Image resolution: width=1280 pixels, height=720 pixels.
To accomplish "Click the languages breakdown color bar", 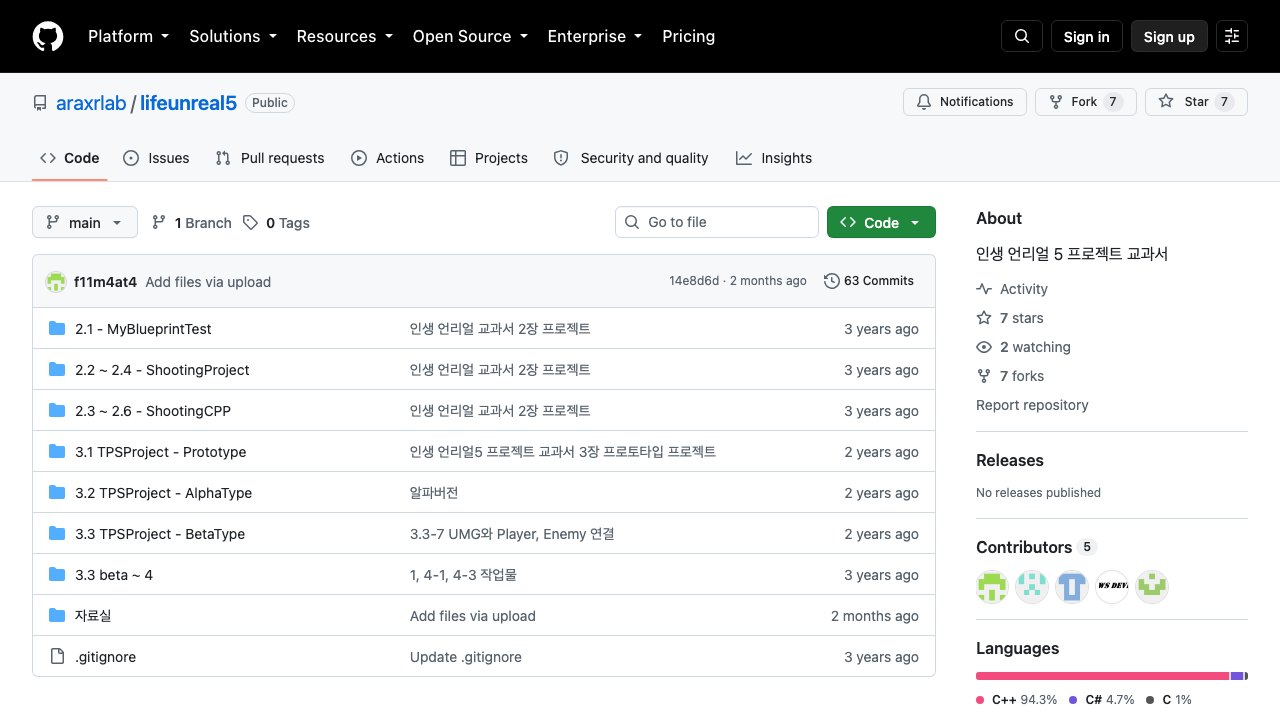I will pos(1112,676).
